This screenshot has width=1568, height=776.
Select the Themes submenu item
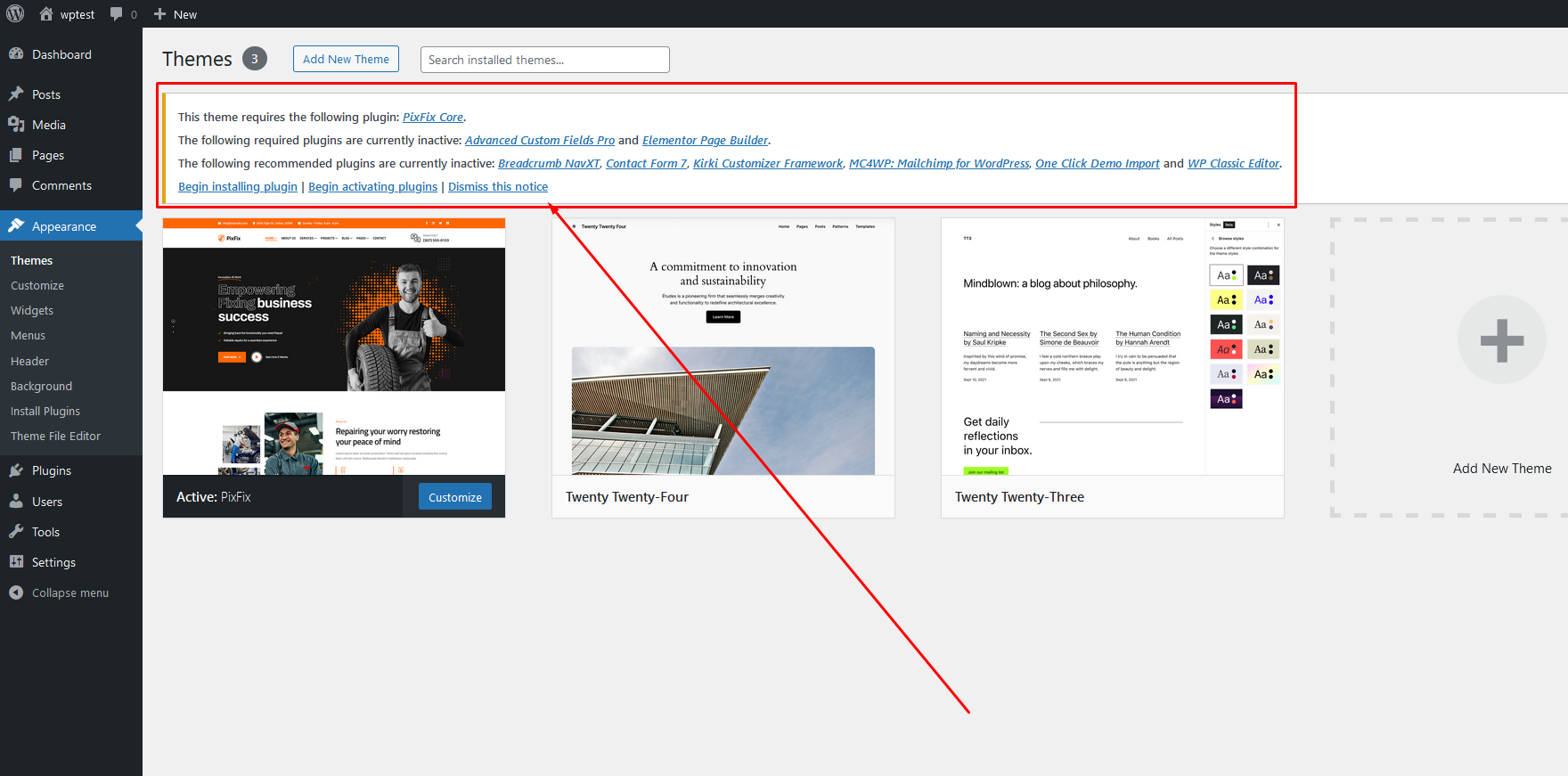tap(31, 260)
